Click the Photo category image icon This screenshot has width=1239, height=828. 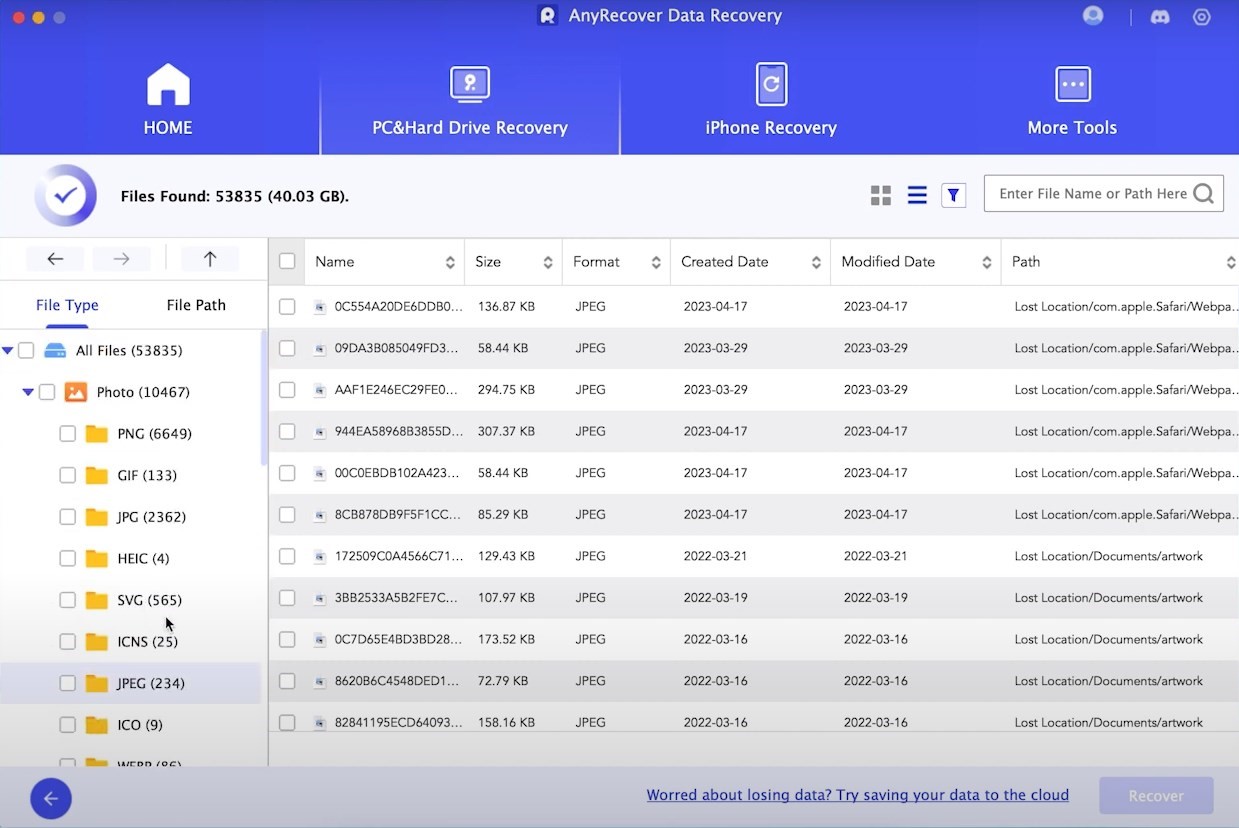pos(76,392)
